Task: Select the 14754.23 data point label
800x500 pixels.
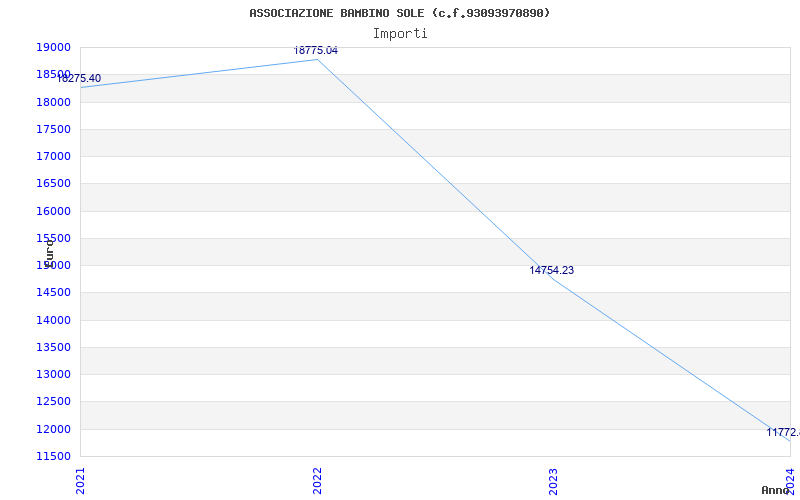Action: (552, 270)
